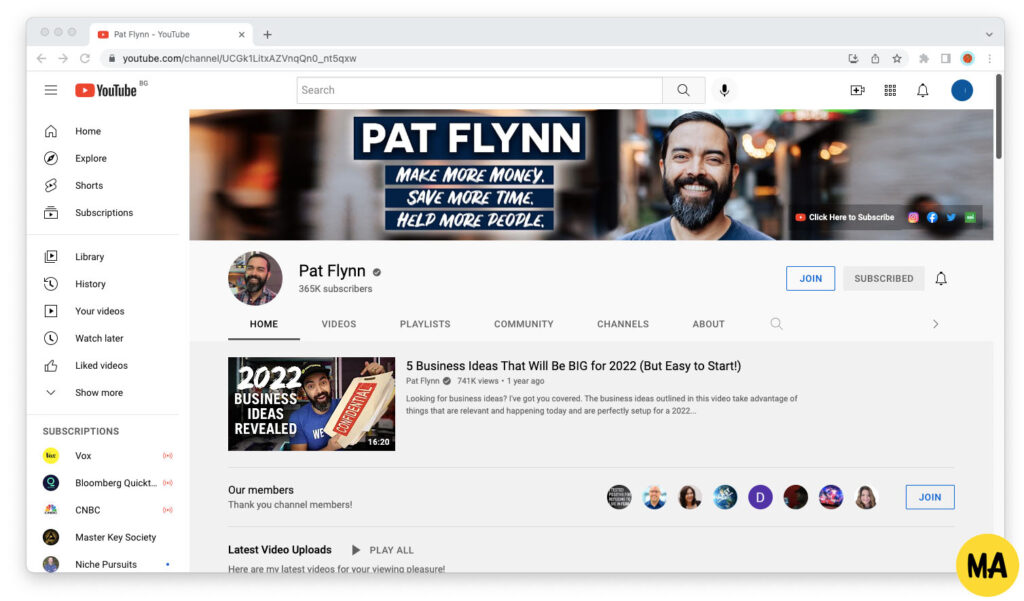This screenshot has width=1024, height=601.
Task: Click the Twitter icon on the banner
Action: [x=951, y=218]
